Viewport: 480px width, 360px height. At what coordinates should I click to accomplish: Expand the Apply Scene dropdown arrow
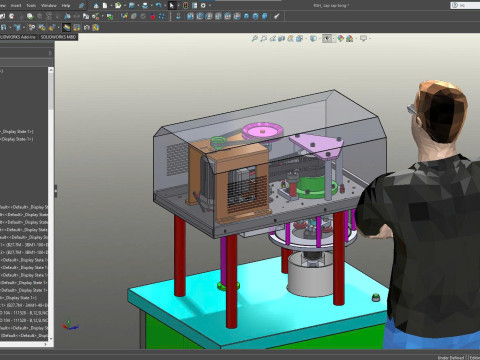click(x=356, y=38)
